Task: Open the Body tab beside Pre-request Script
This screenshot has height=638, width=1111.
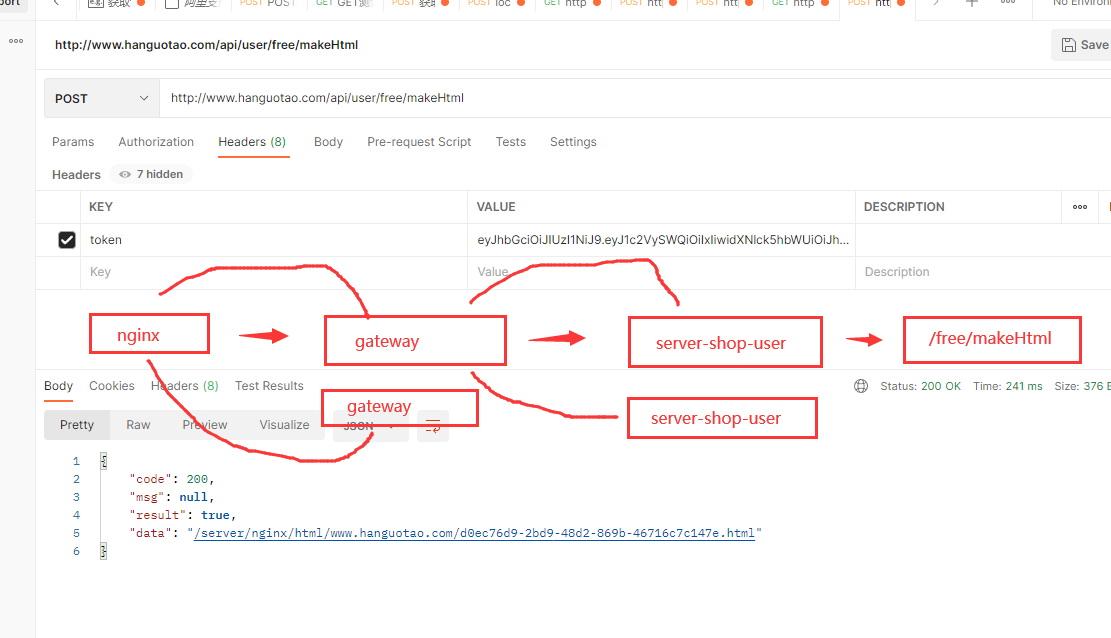Action: point(328,142)
